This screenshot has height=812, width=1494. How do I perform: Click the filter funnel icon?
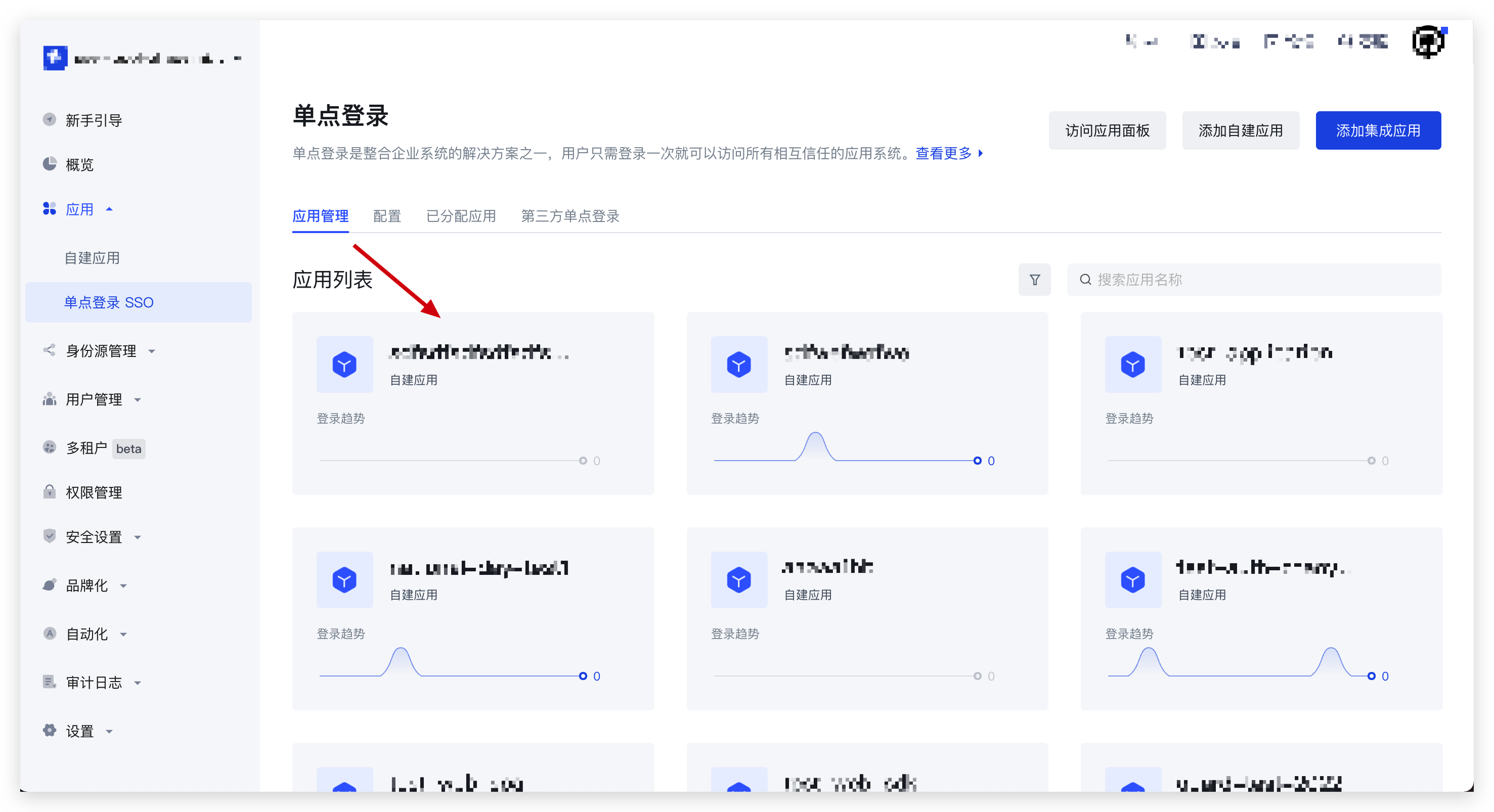(1034, 280)
